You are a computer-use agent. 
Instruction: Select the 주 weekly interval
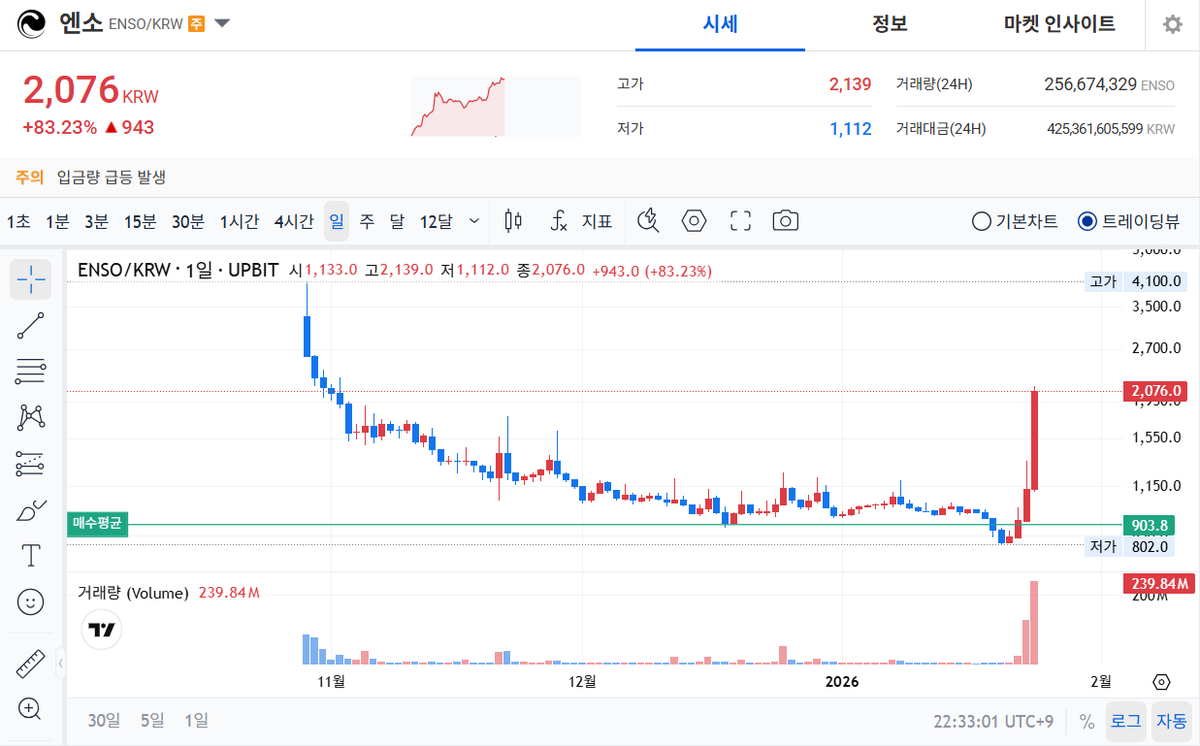click(x=367, y=221)
